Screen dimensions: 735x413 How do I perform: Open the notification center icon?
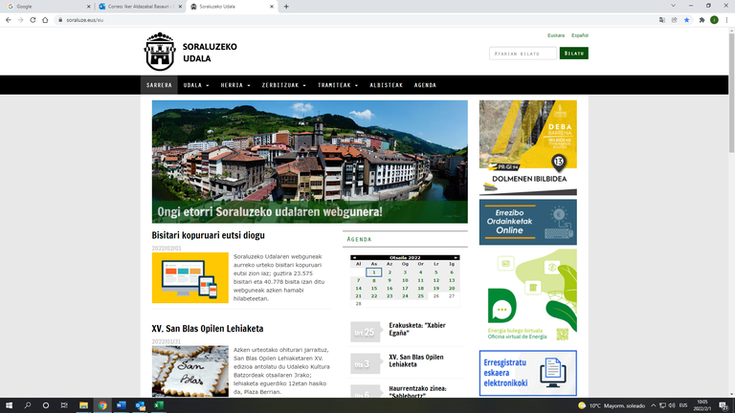click(723, 405)
